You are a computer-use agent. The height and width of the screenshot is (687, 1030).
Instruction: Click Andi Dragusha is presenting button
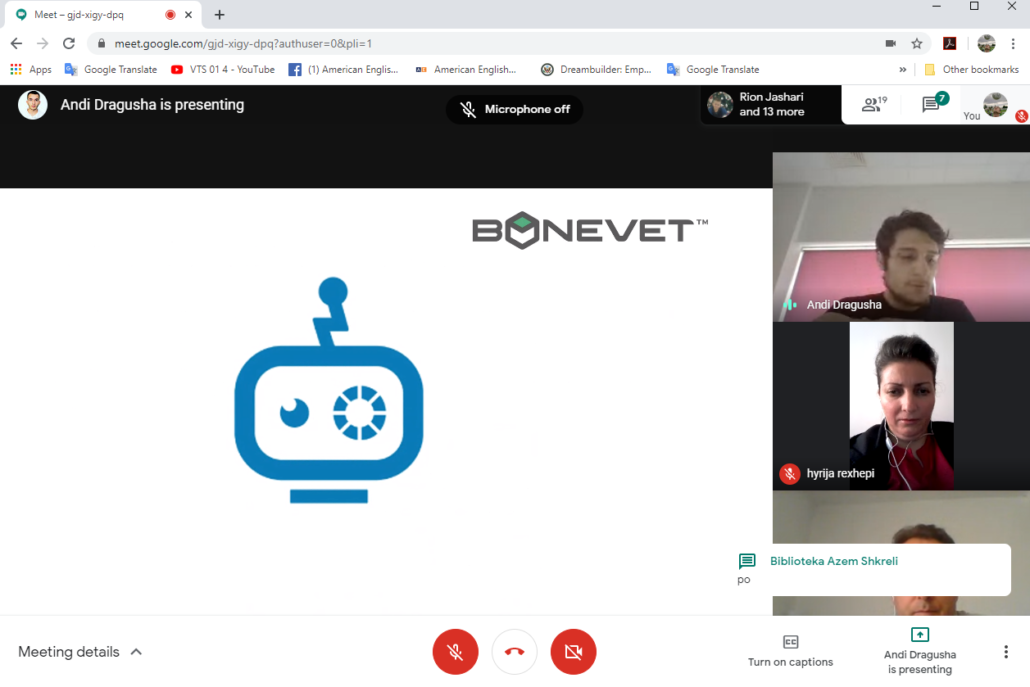pos(920,651)
